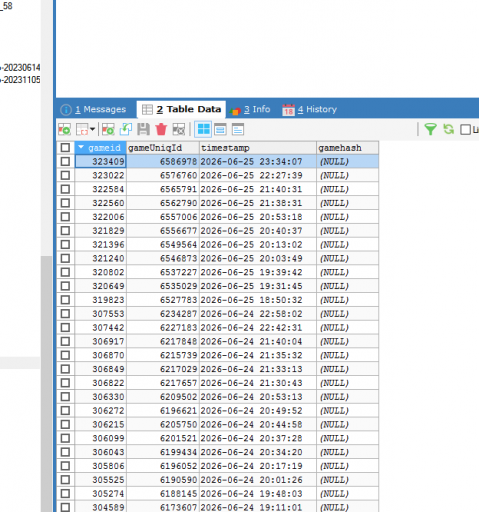Image resolution: width=479 pixels, height=512 pixels.
Task: Click the copy data toolbar icon
Action: [82, 129]
